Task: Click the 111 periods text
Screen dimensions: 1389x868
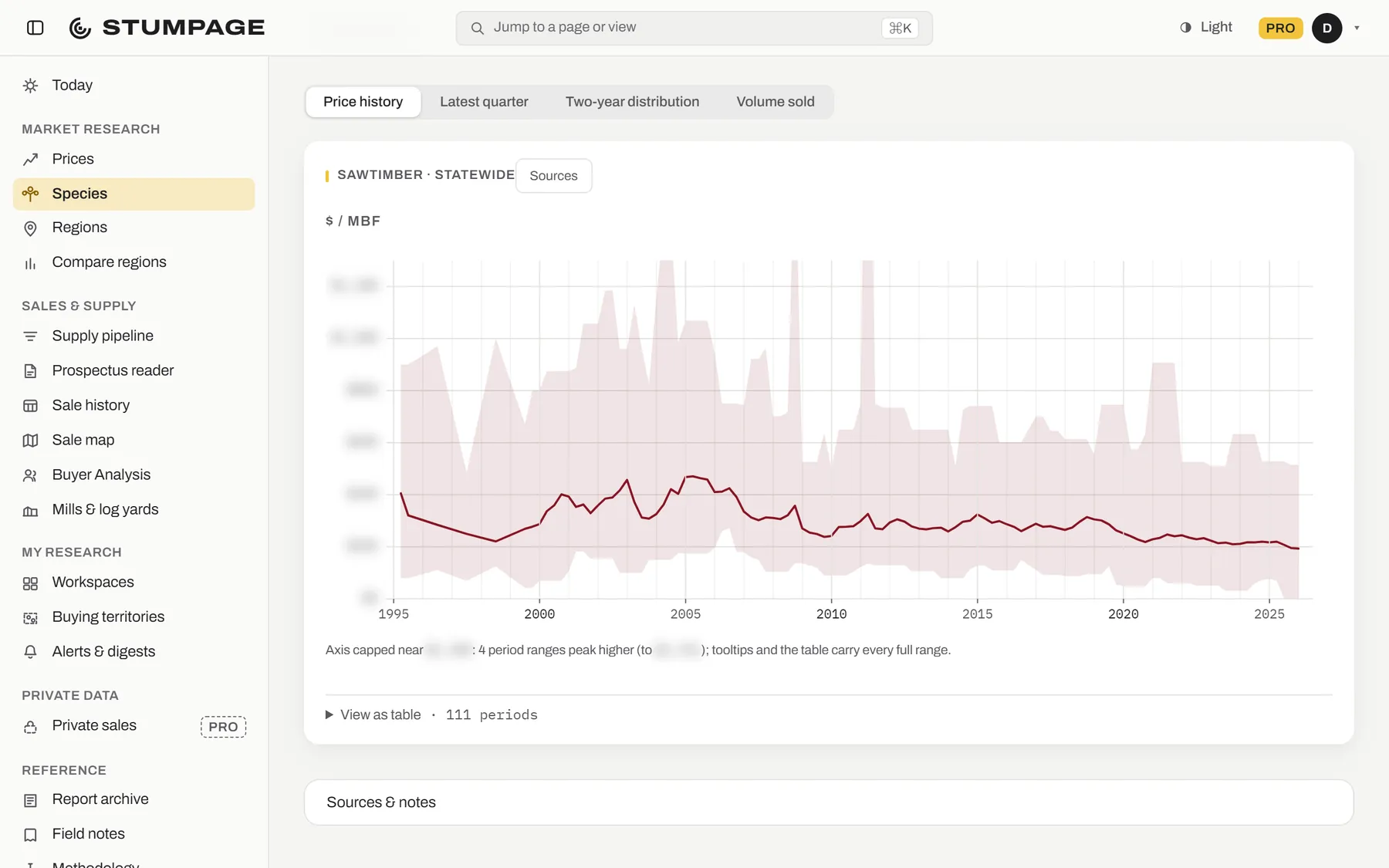Action: point(492,715)
